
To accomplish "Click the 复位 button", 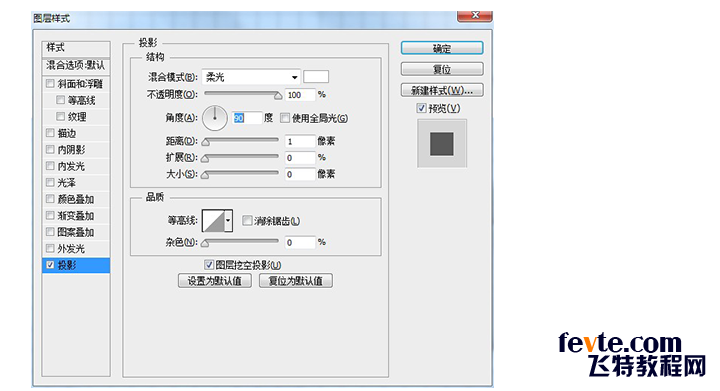I will pyautogui.click(x=442, y=69).
